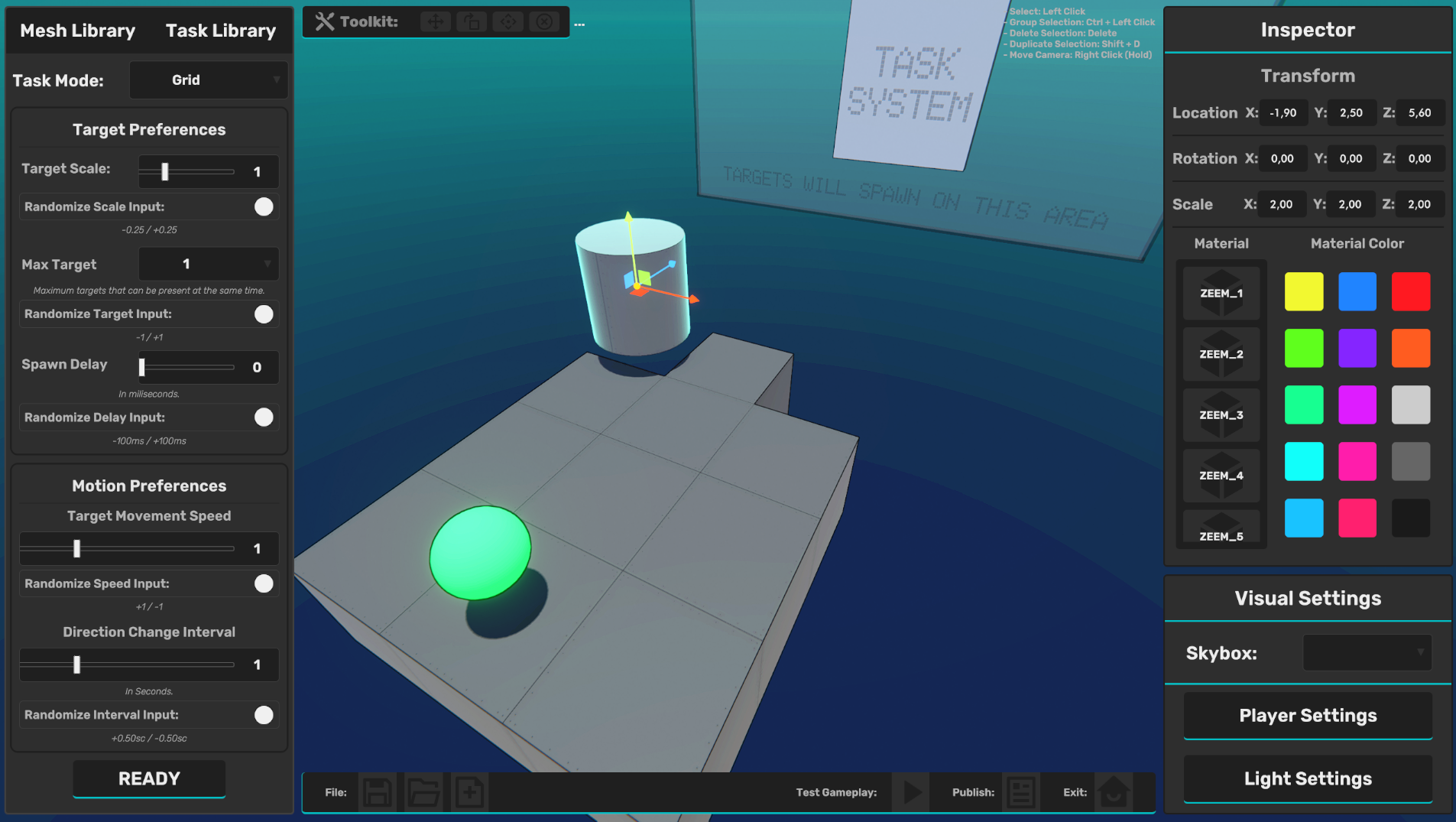Screen dimensions: 1456x822
Task: Expand the Max Target dropdown
Action: 209,264
